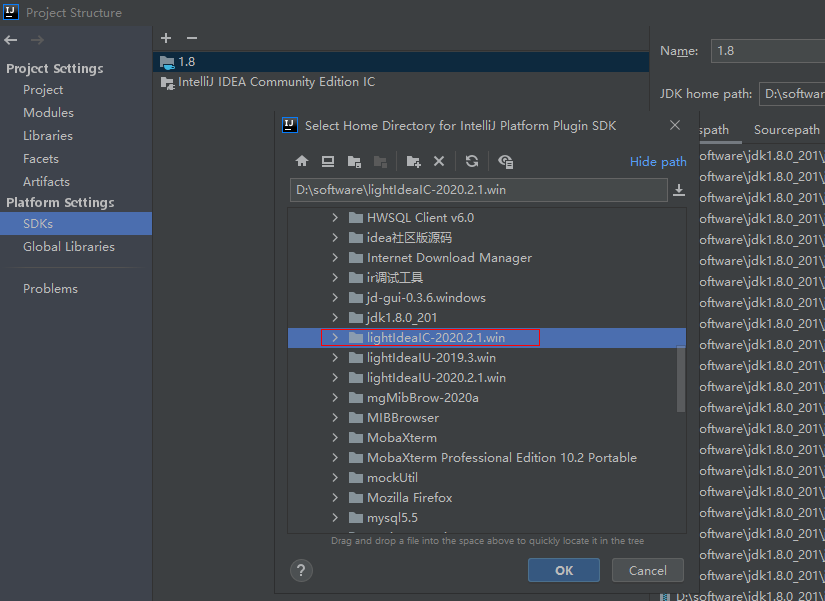Confirm the selection with OK
Image resolution: width=825 pixels, height=601 pixels.
click(564, 570)
